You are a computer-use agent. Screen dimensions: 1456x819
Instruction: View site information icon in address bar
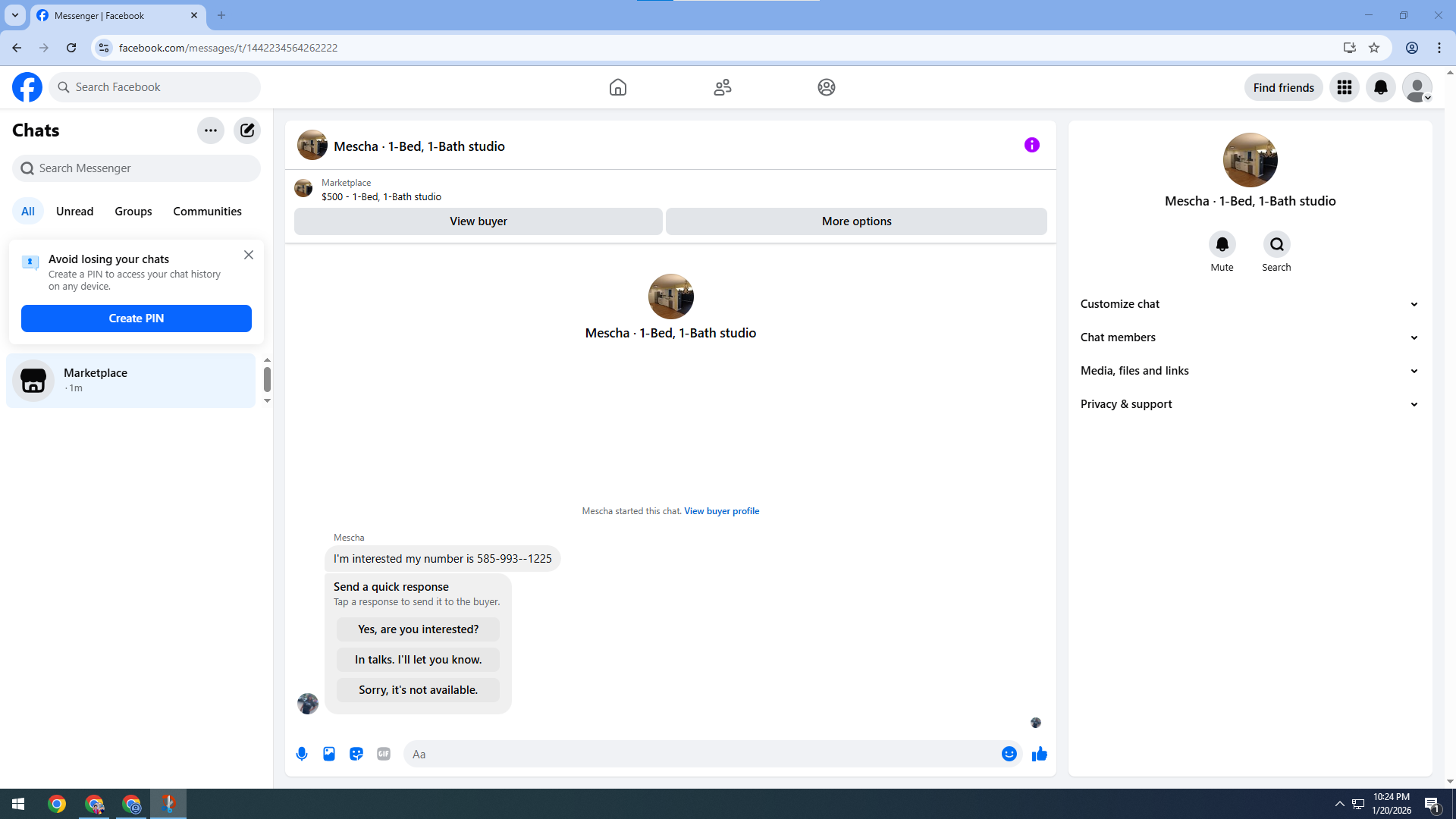104,48
